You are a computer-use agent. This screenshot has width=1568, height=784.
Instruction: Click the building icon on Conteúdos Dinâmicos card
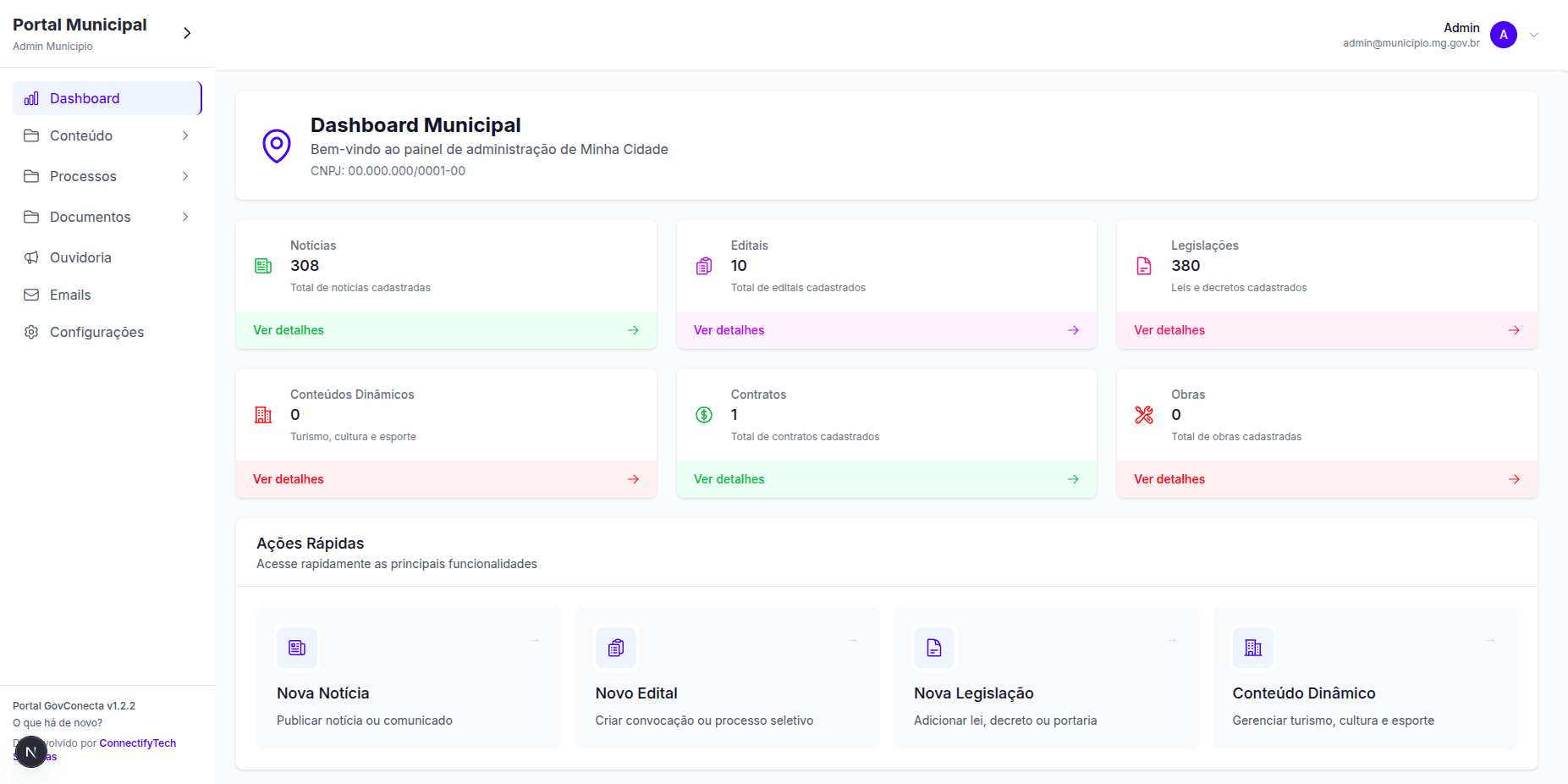262,414
